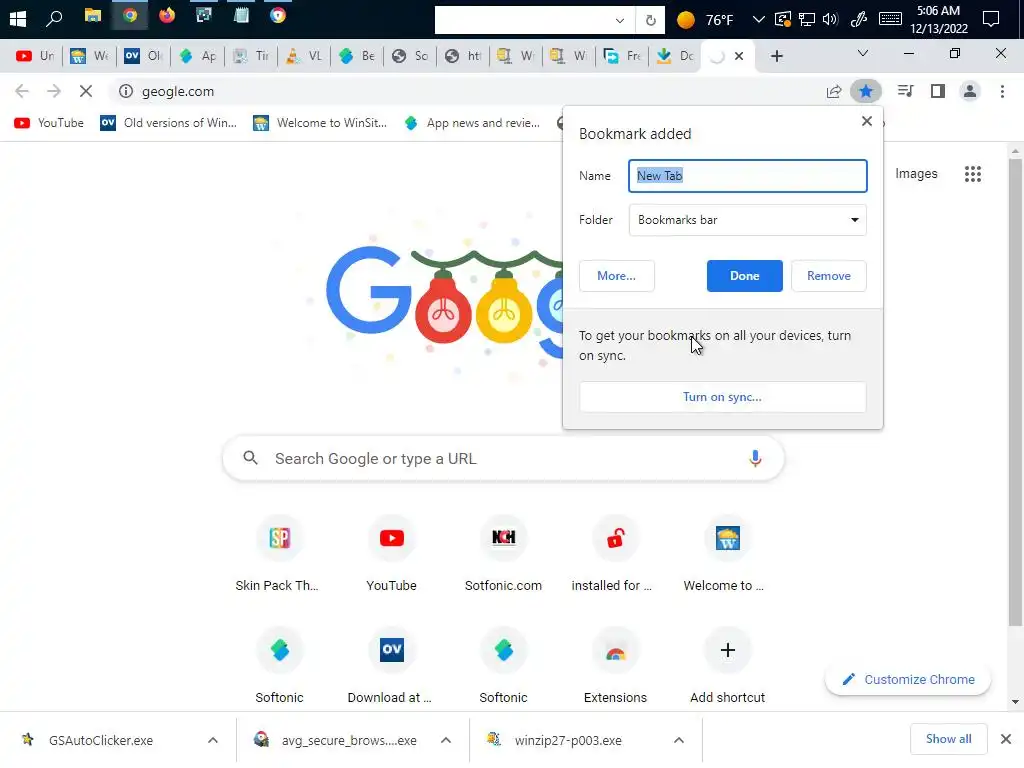This screenshot has height=768, width=1024.
Task: Open the Chrome profile avatar menu
Action: (x=970, y=91)
